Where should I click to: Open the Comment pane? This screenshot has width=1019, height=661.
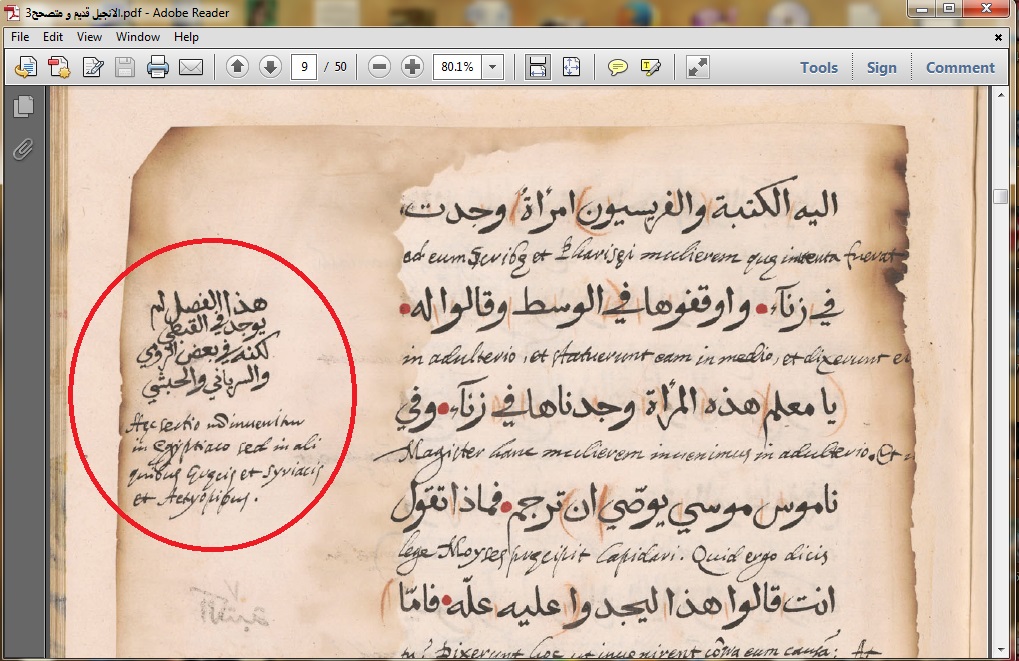pyautogui.click(x=960, y=67)
